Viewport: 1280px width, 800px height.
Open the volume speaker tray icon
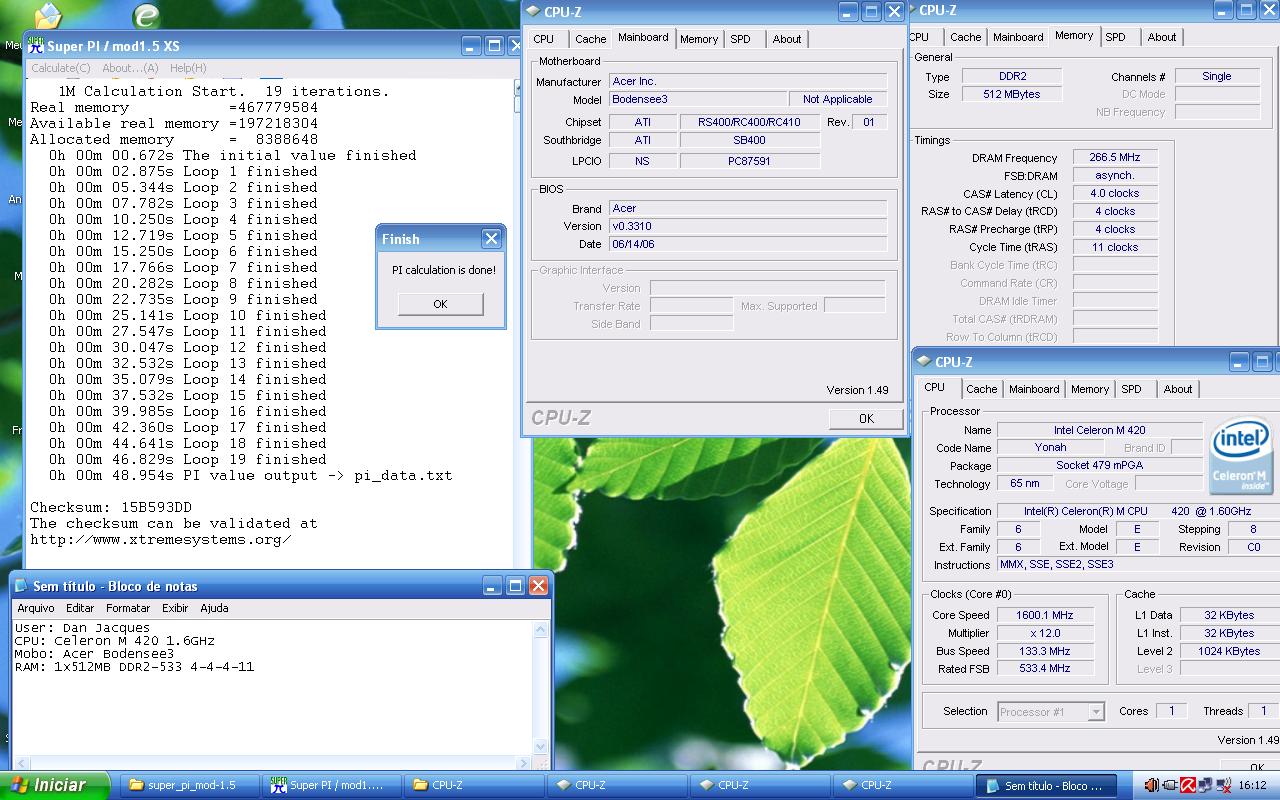[x=1152, y=785]
